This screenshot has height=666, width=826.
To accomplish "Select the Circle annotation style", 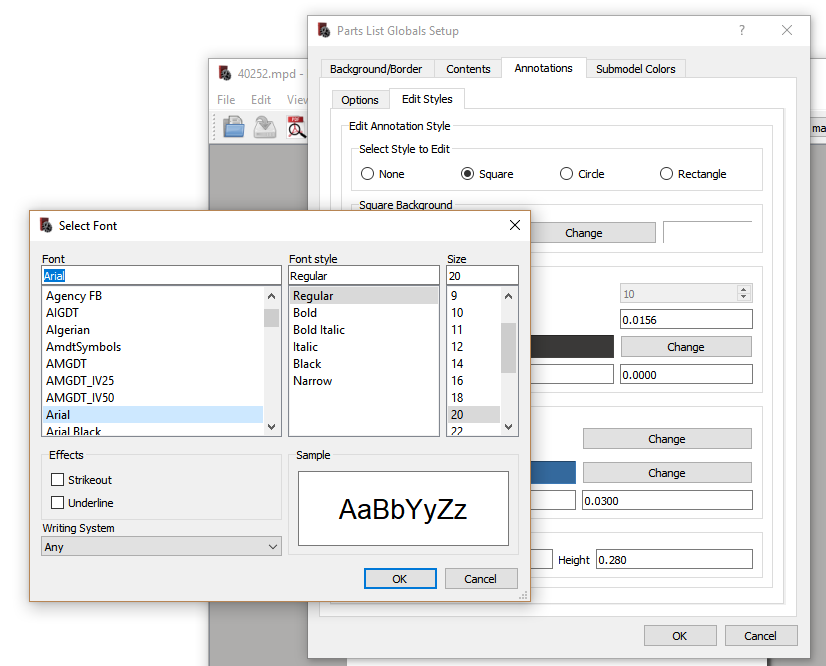I will click(x=567, y=173).
